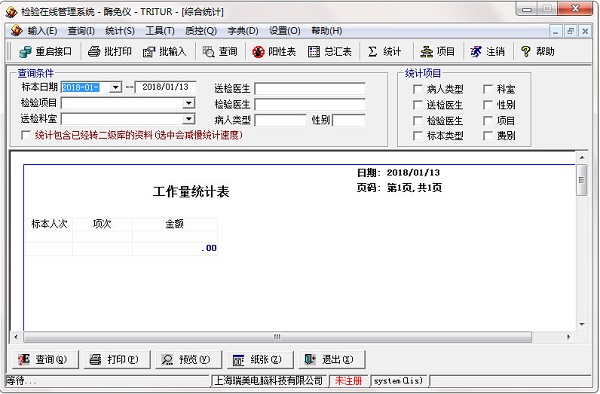Image resolution: width=600 pixels, height=394 pixels.
Task: Toggle 性别 statistic checkbox
Action: (x=488, y=105)
